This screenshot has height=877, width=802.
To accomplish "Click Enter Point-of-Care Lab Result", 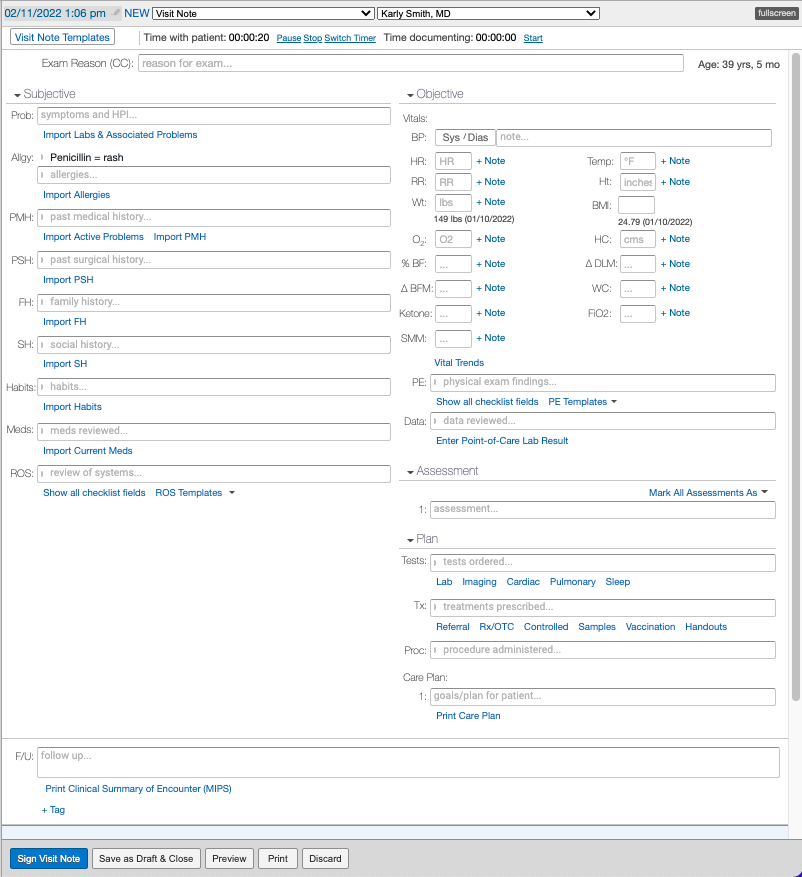I will click(502, 441).
